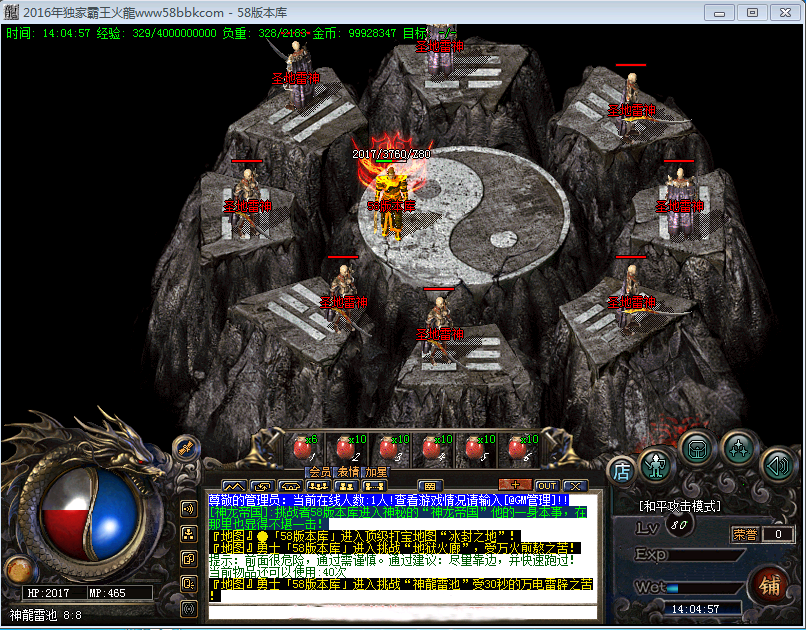Screen dimensions: 806x630
Task: Click the map location text 神龍雷池 8:8
Action: pos(45,615)
